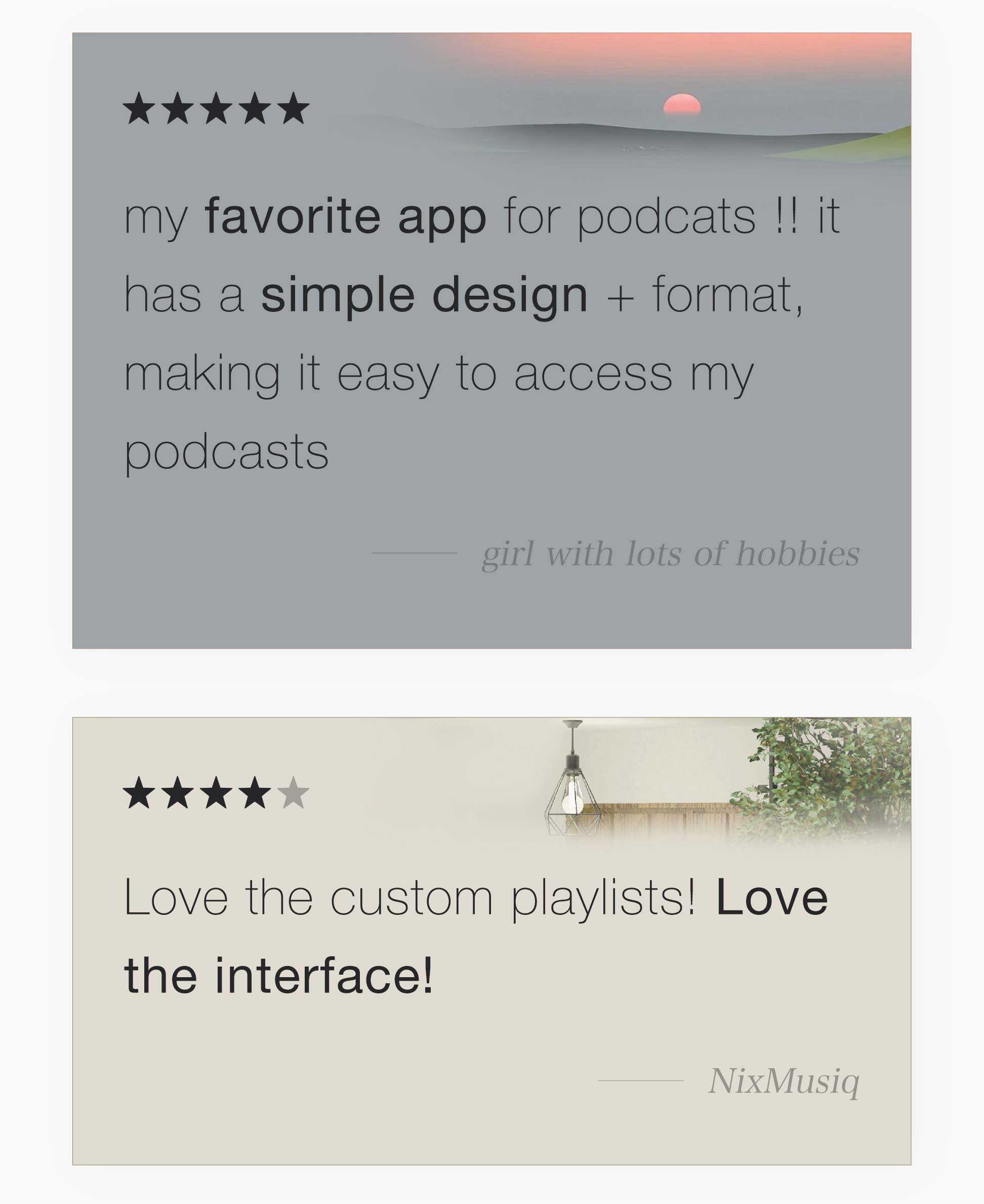Click the gray unfilled star in NixMusiq's review

coord(294,792)
